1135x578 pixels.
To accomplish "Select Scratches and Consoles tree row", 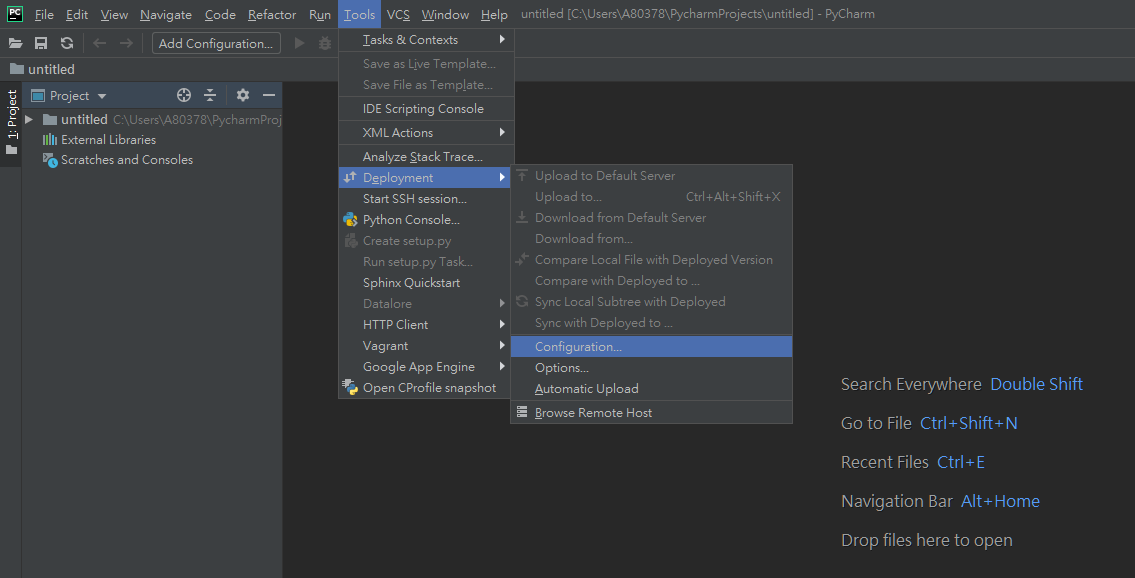I will tap(152, 160).
